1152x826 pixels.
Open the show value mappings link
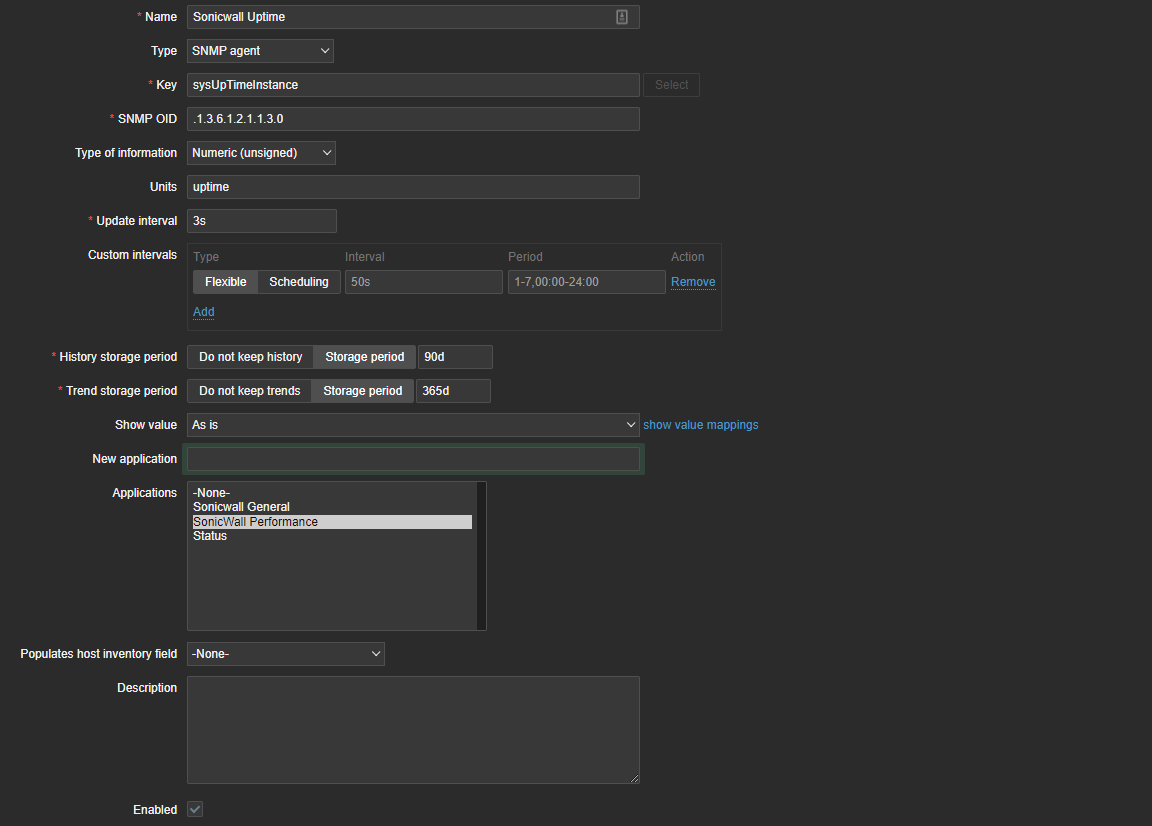pyautogui.click(x=700, y=425)
